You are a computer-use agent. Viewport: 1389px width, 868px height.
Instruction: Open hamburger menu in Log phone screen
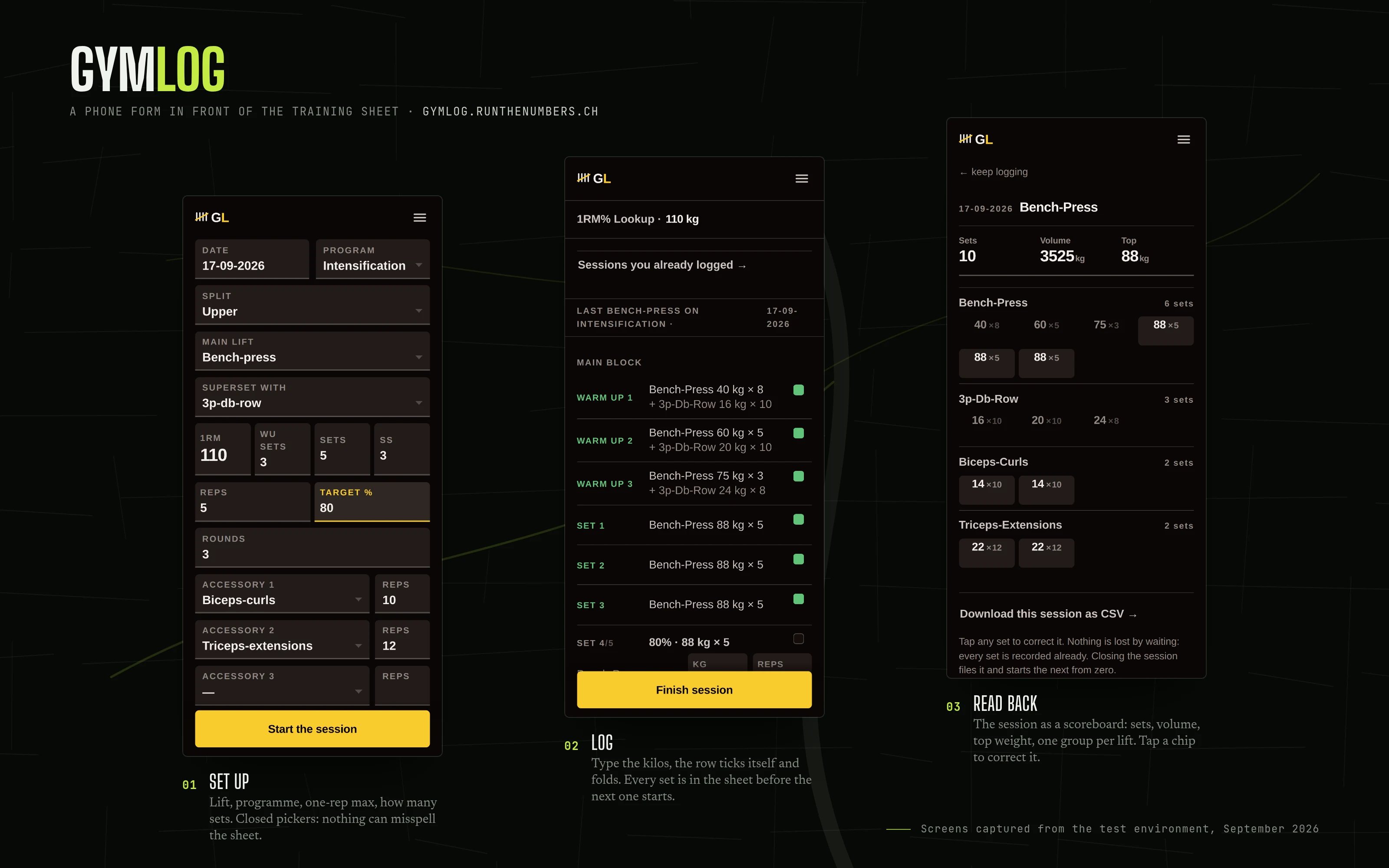click(x=802, y=178)
